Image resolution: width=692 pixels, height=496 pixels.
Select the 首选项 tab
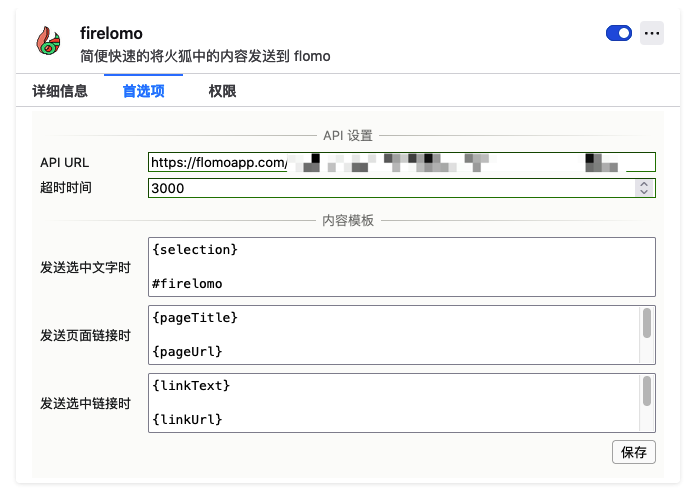point(143,91)
